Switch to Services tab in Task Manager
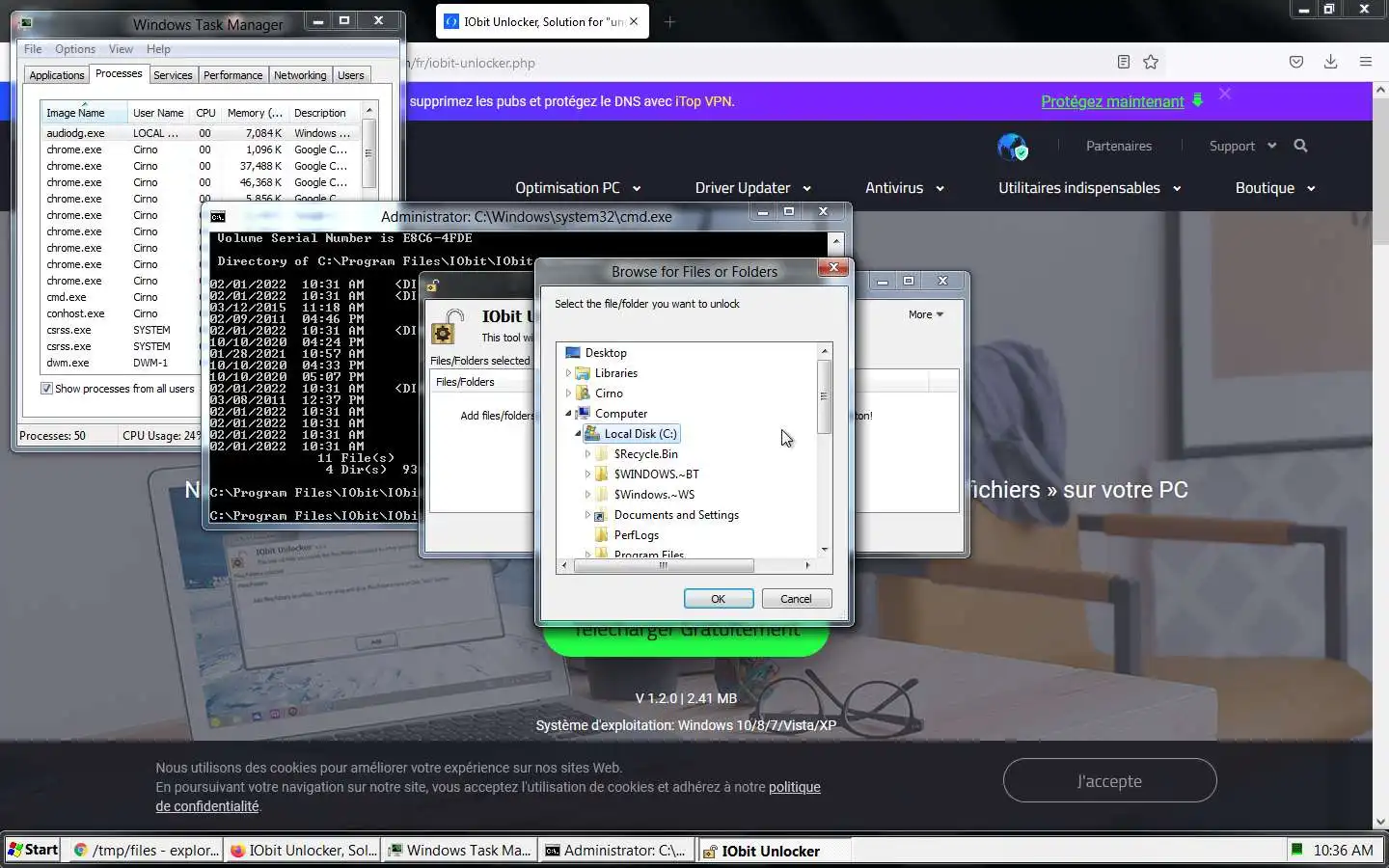Image resolution: width=1389 pixels, height=868 pixels. [x=173, y=75]
